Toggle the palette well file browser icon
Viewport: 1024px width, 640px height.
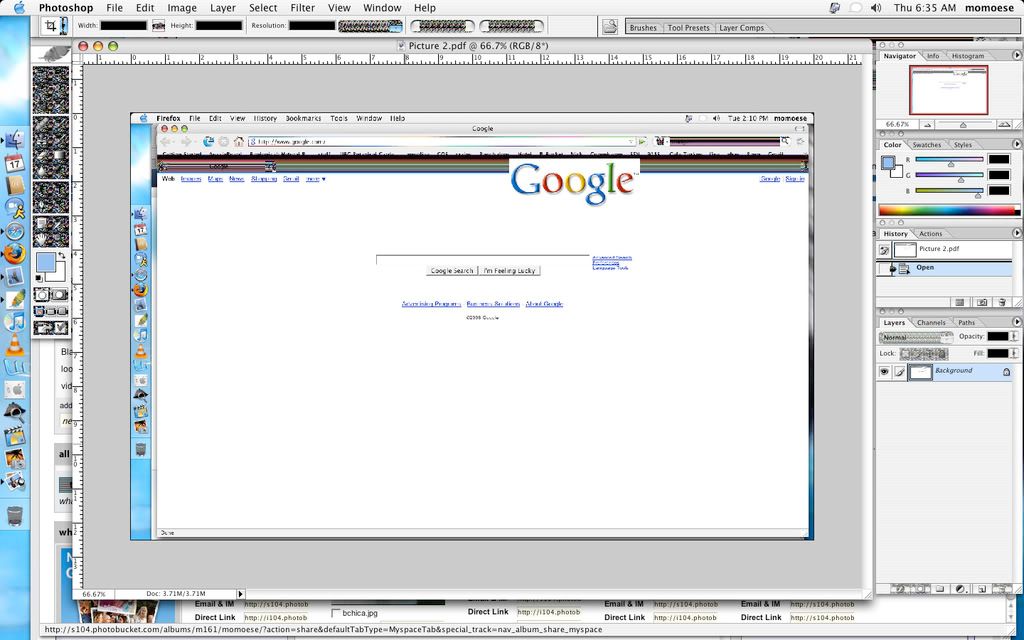pos(610,26)
